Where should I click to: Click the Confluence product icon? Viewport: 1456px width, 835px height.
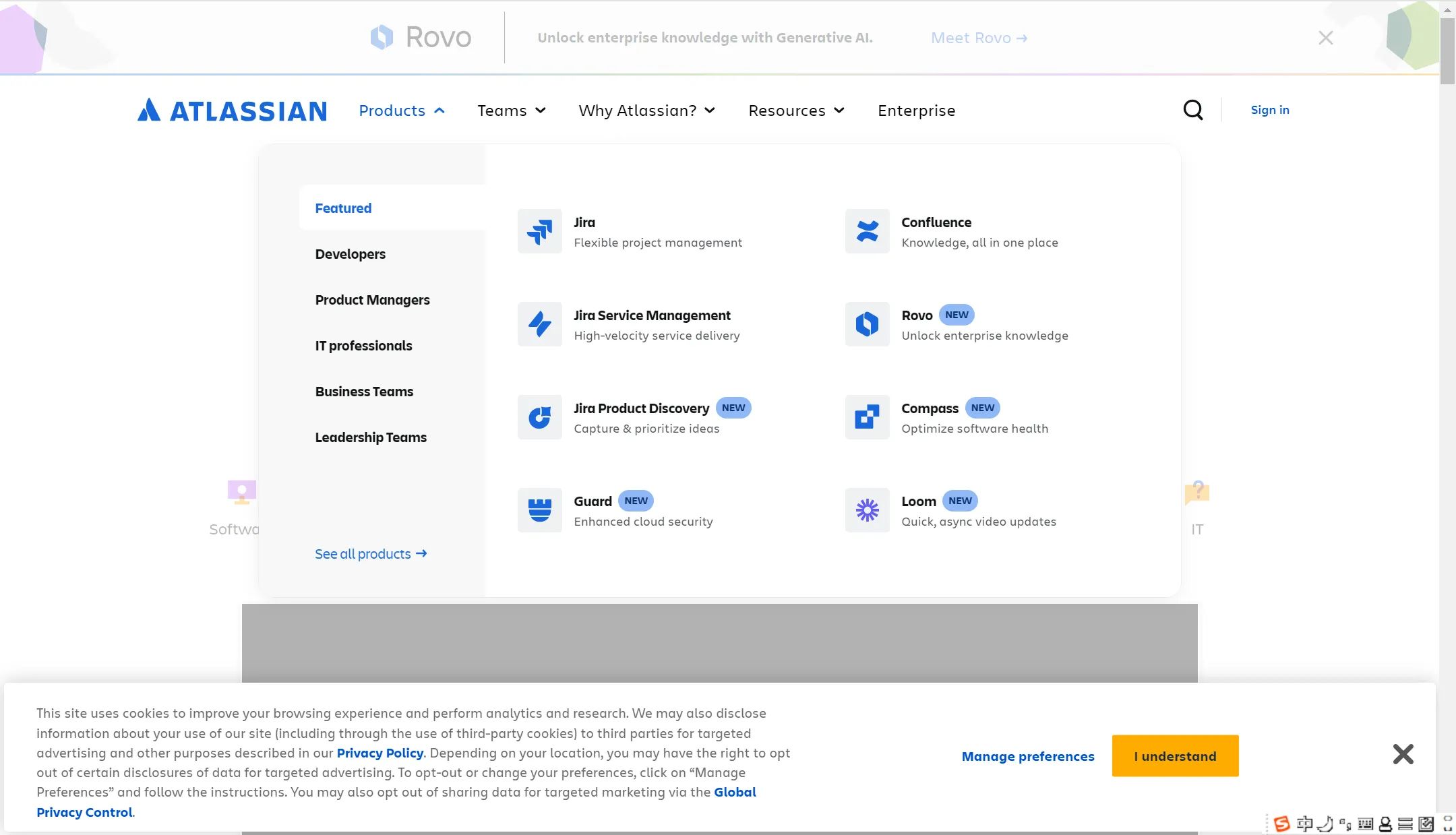867,231
